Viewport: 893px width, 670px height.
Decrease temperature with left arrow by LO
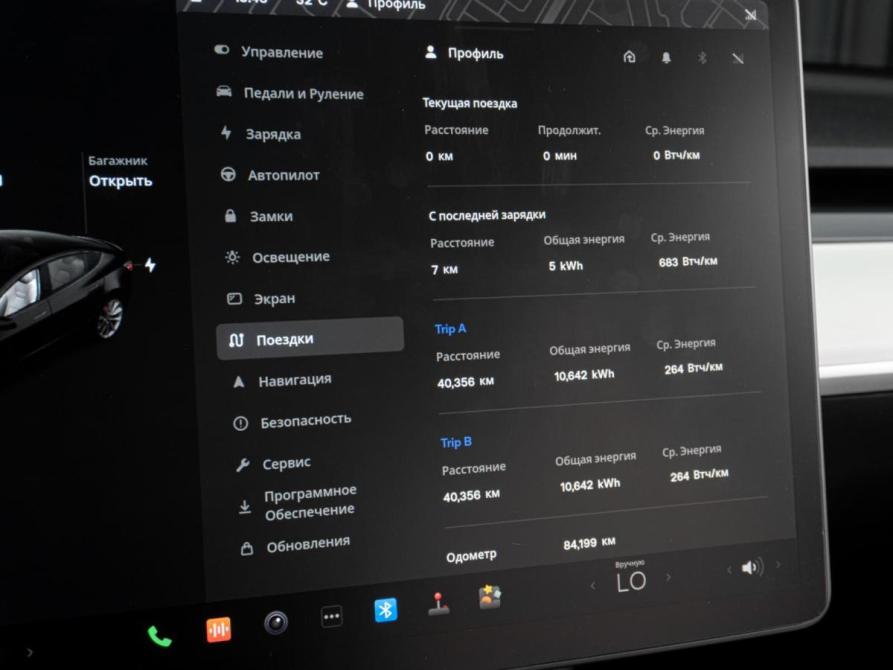click(593, 585)
